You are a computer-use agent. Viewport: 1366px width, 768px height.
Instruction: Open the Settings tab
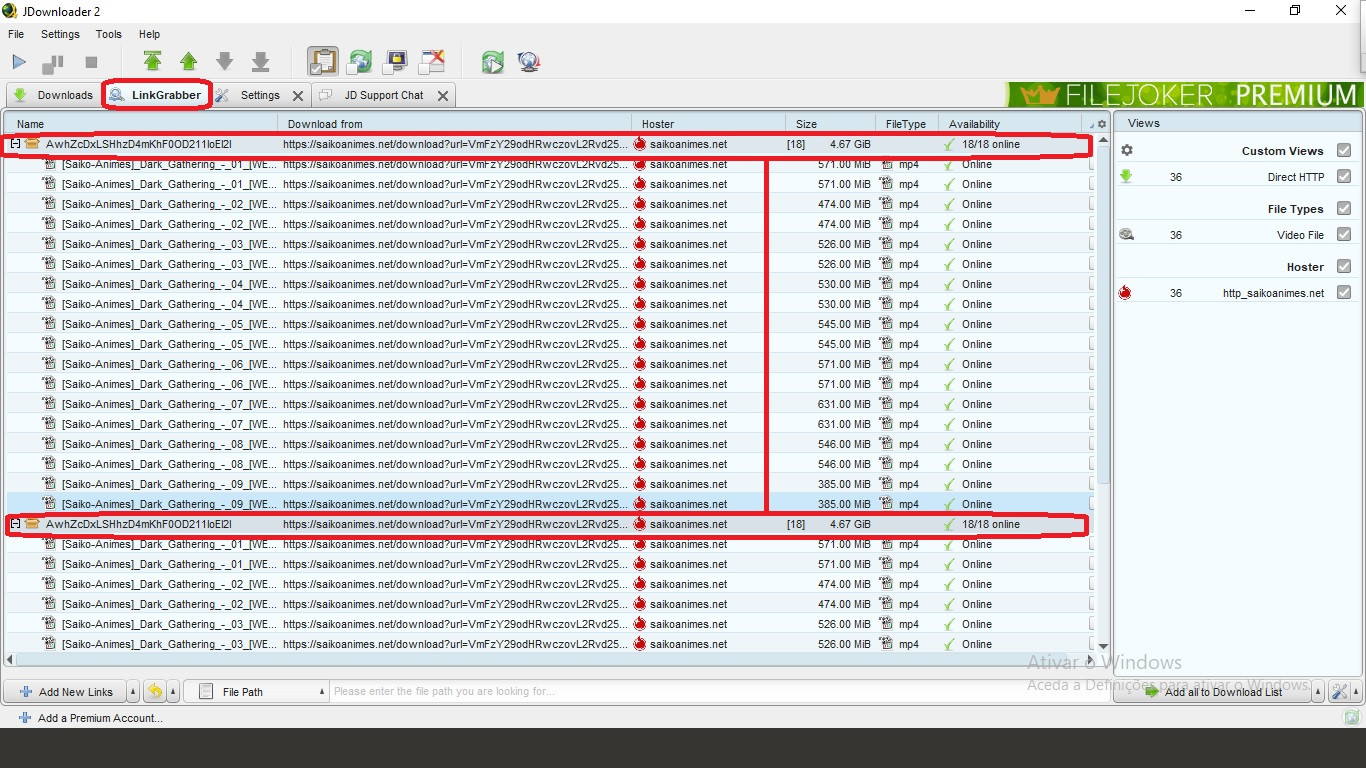tap(260, 95)
